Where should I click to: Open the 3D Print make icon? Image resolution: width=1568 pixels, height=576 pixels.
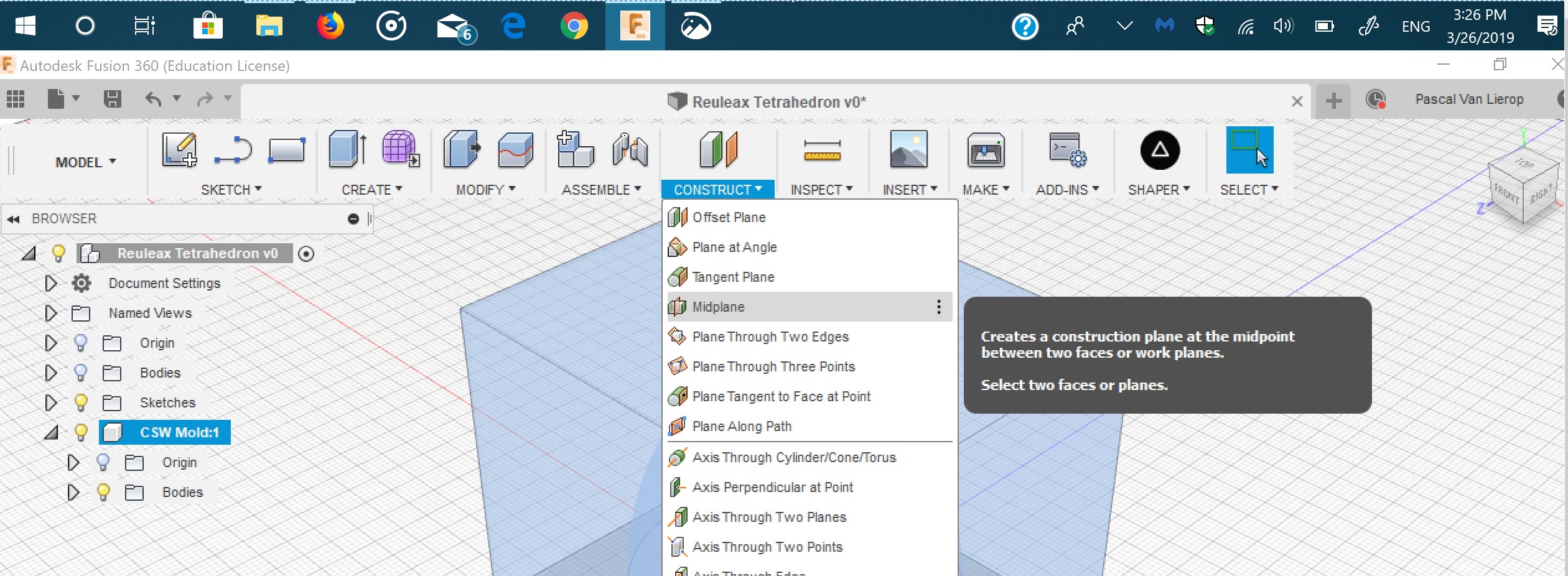[x=986, y=150]
